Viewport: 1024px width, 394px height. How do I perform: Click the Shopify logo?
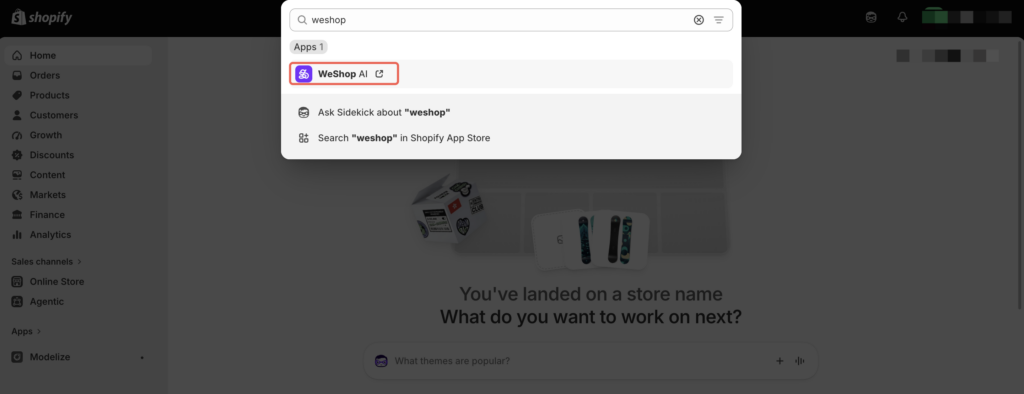41,18
